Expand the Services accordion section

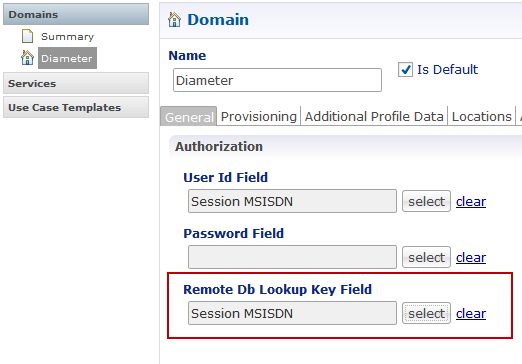pyautogui.click(x=76, y=83)
